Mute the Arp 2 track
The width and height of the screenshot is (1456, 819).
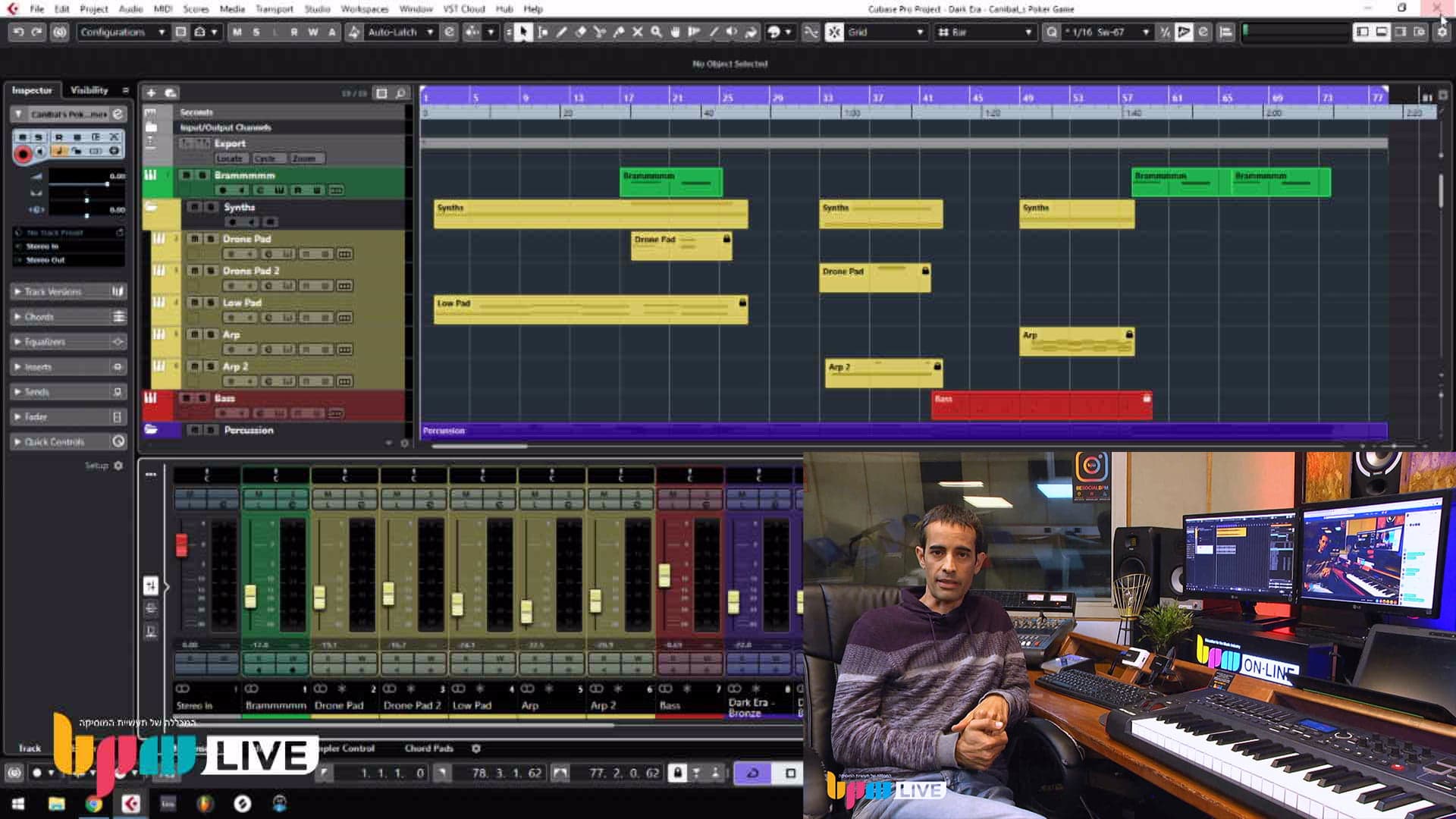tap(194, 366)
